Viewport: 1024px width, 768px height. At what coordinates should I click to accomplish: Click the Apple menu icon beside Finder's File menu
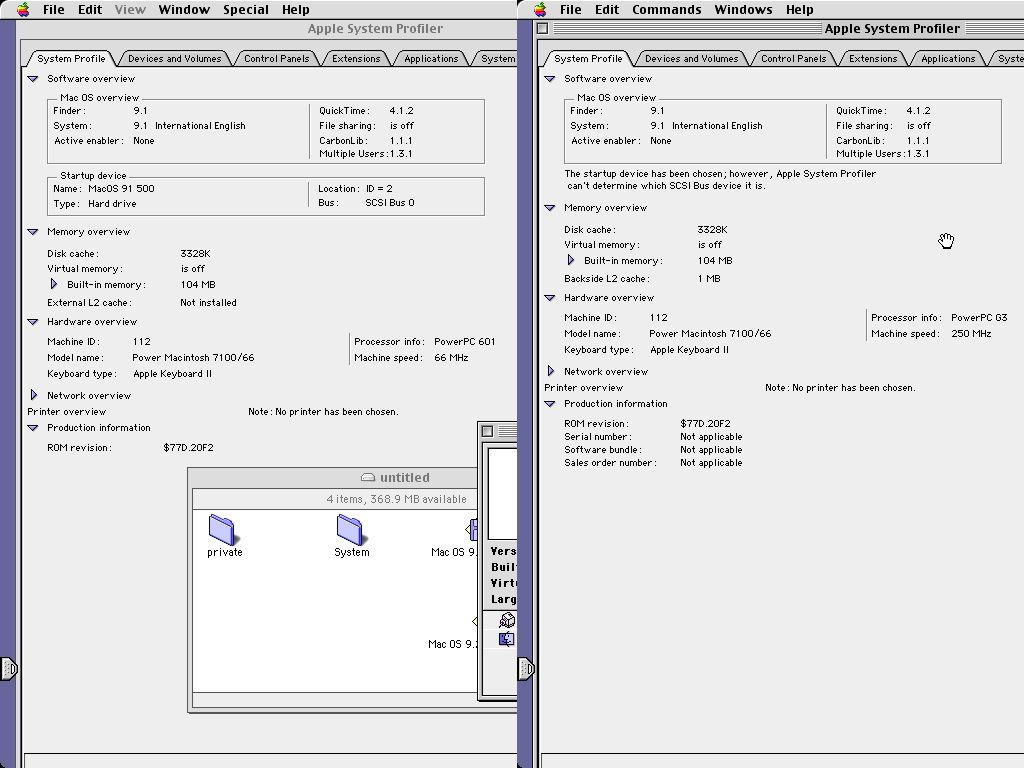pyautogui.click(x=23, y=9)
